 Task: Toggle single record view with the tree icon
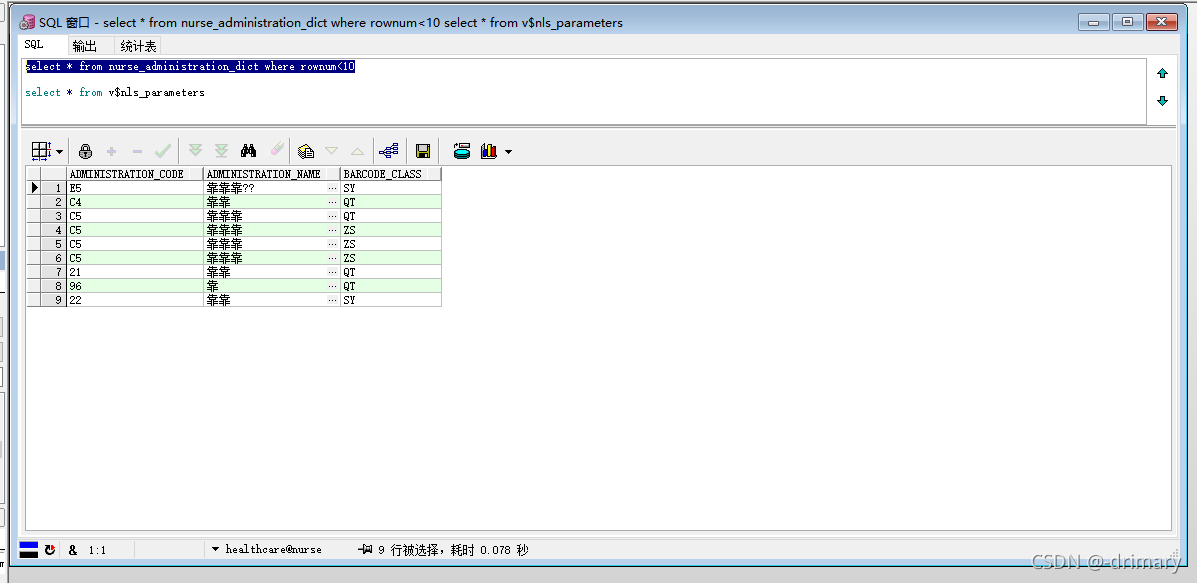pos(390,150)
